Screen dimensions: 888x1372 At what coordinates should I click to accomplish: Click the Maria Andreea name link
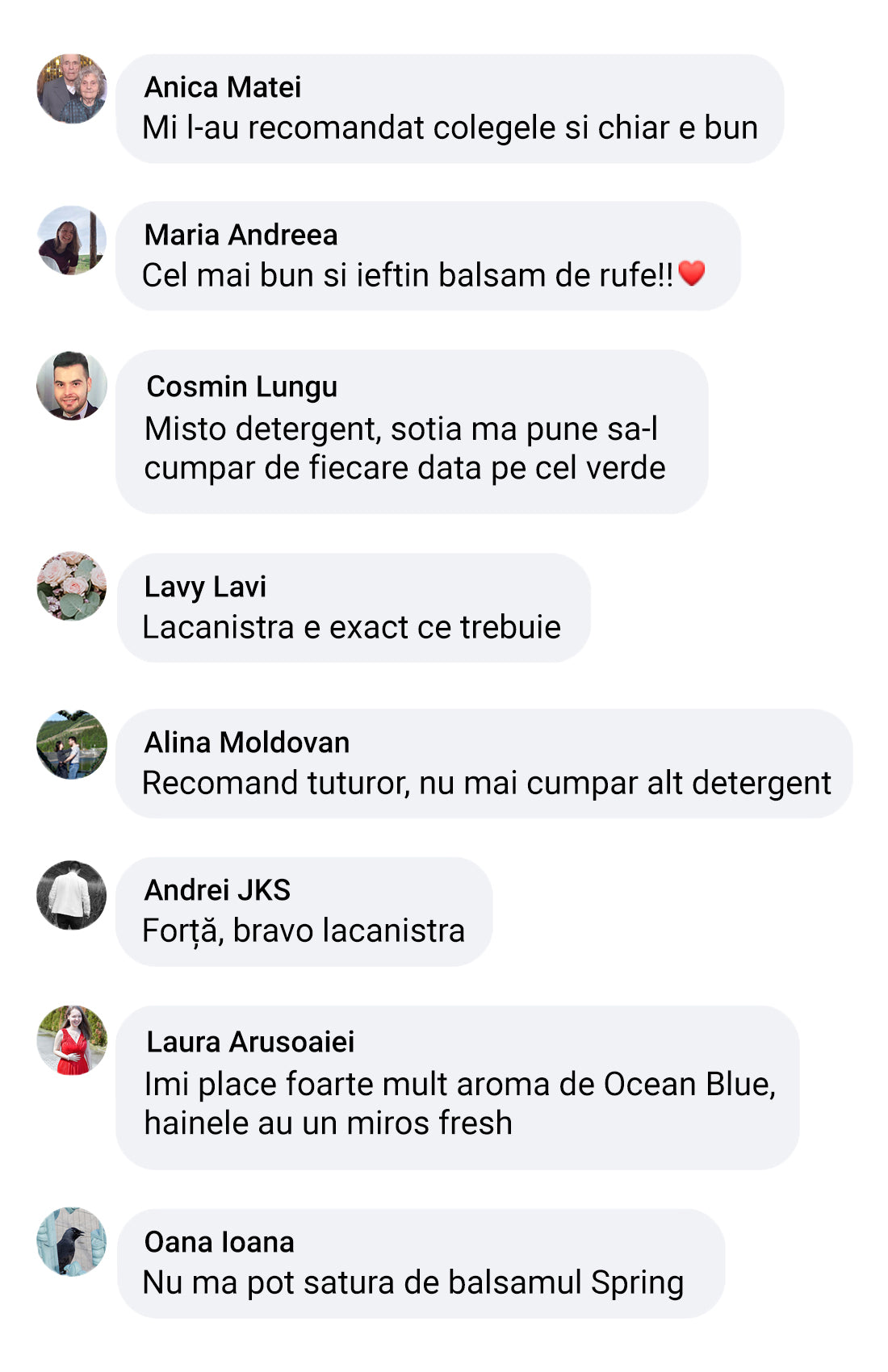point(241,235)
